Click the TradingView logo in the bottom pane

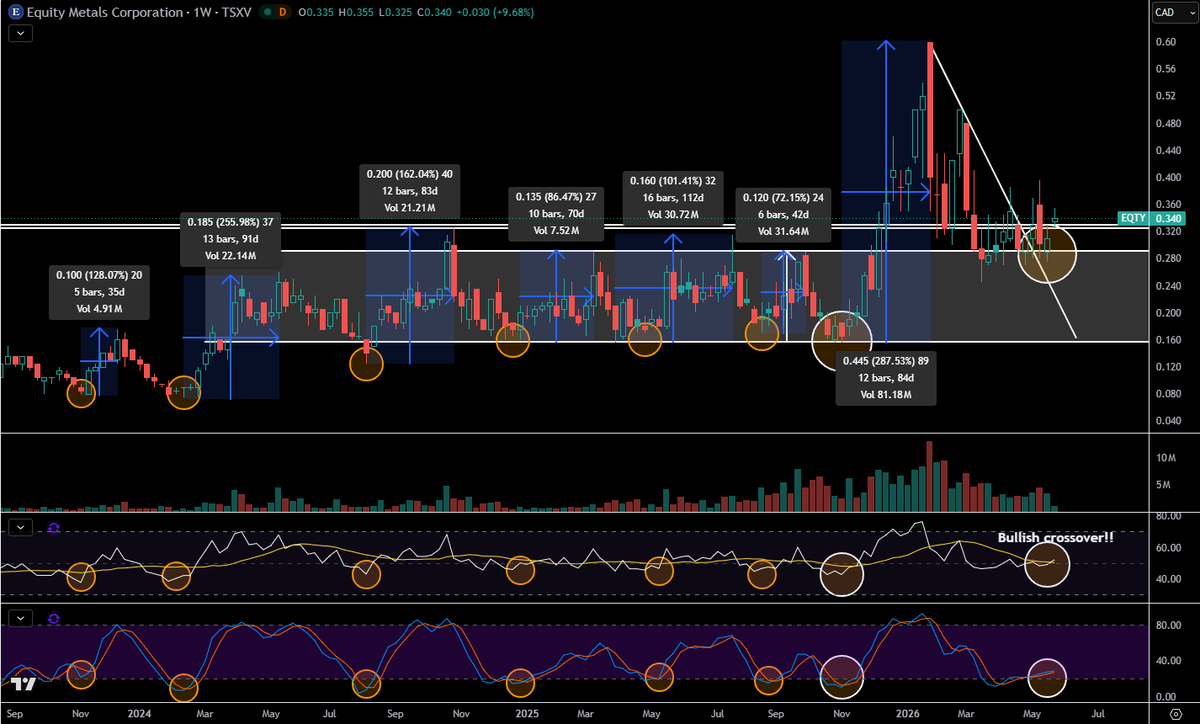(x=25, y=685)
